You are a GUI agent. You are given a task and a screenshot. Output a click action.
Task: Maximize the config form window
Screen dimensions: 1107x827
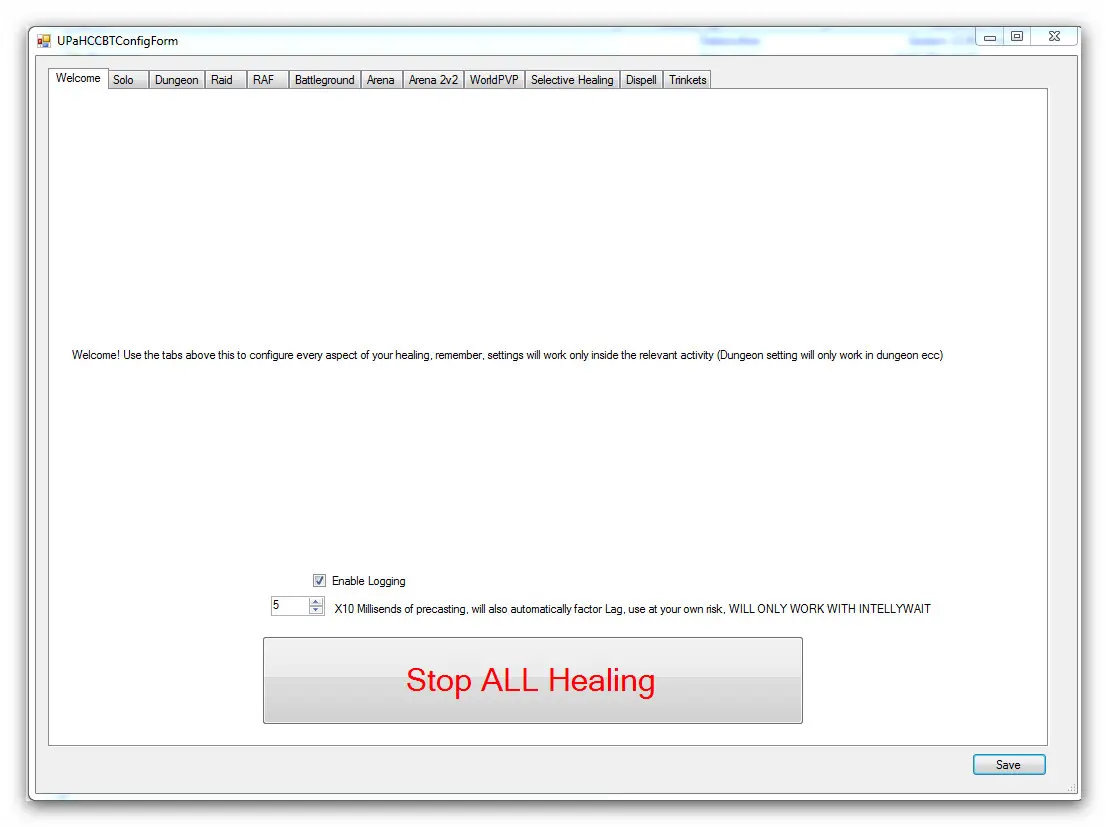(1017, 37)
